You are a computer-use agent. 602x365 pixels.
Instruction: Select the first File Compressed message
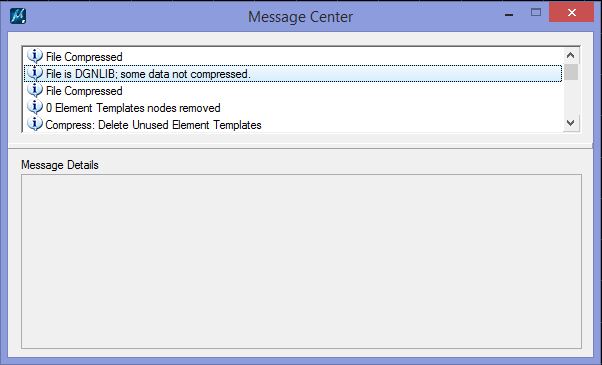point(293,56)
